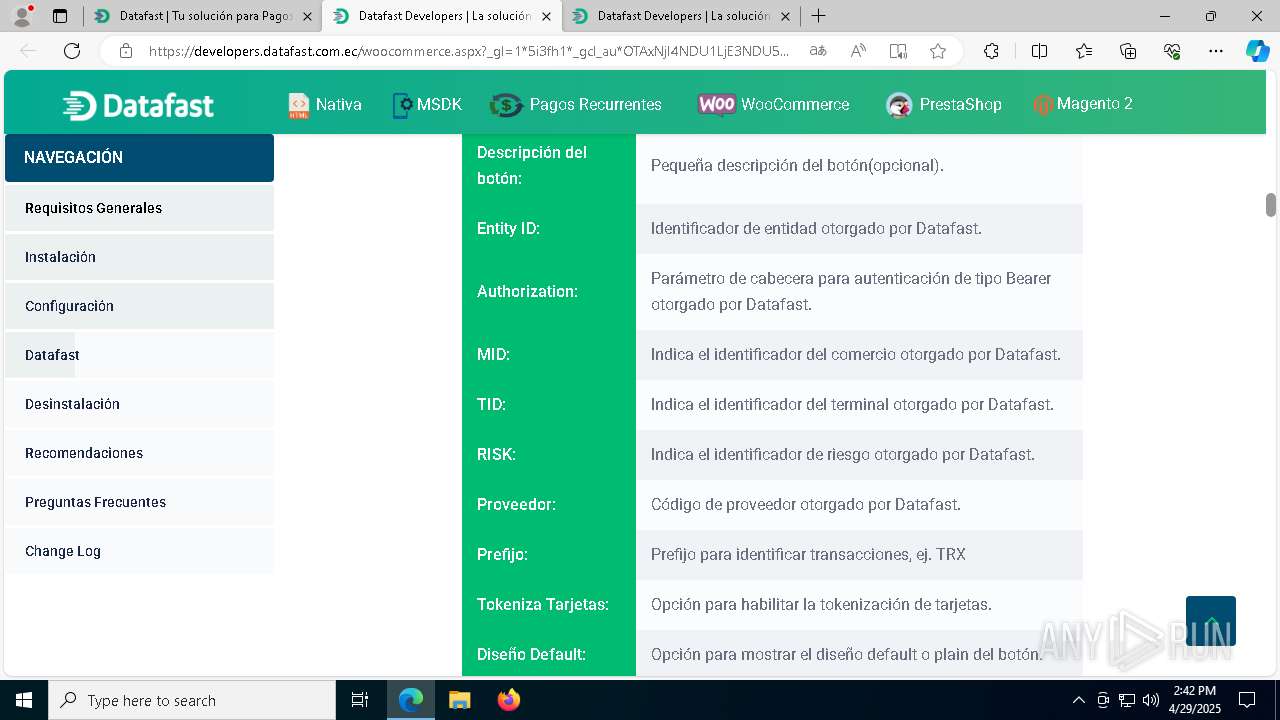Click the Entity ID row label
Viewport: 1280px width, 720px height.
508,228
